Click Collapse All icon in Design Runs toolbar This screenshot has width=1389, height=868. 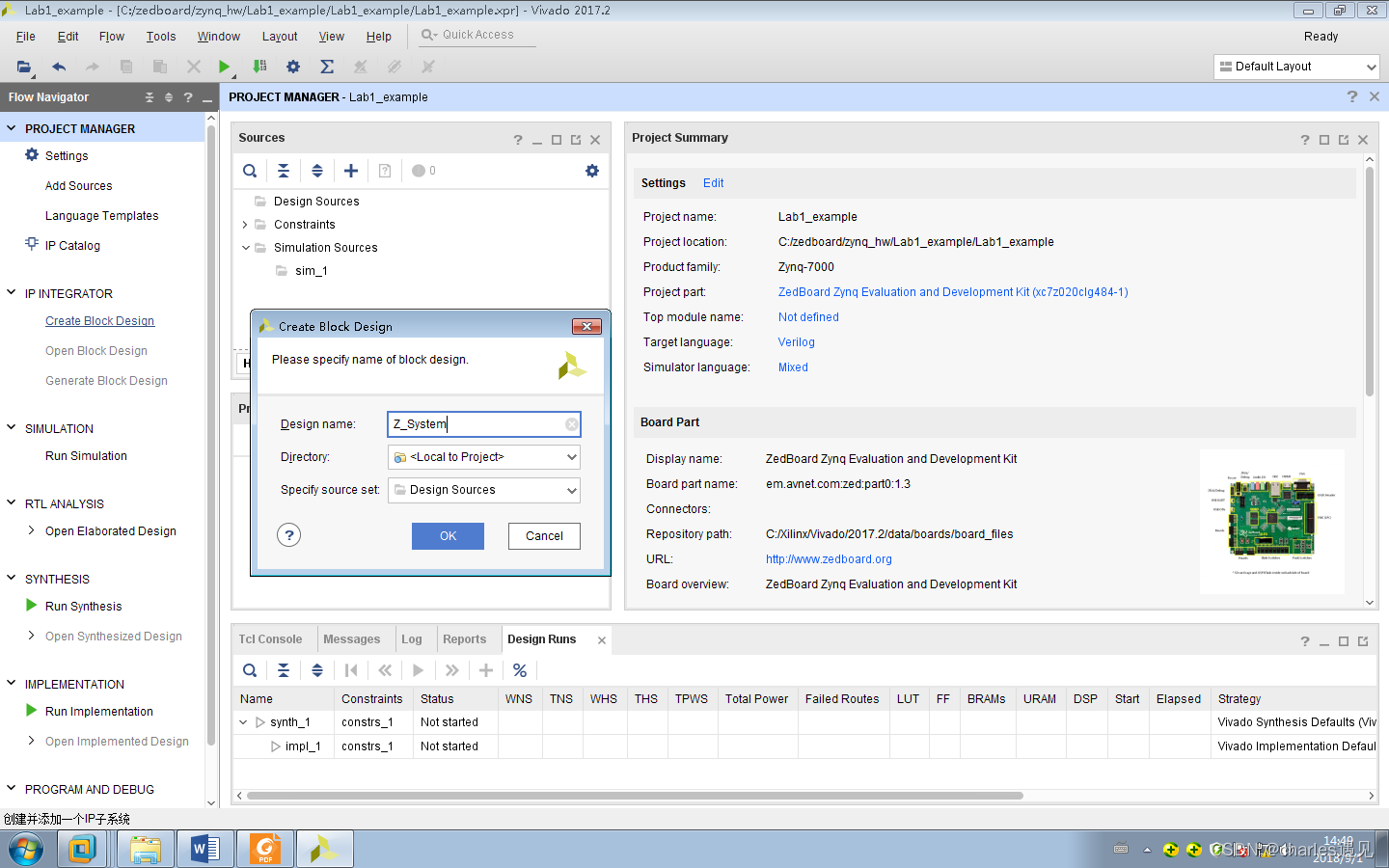point(284,670)
